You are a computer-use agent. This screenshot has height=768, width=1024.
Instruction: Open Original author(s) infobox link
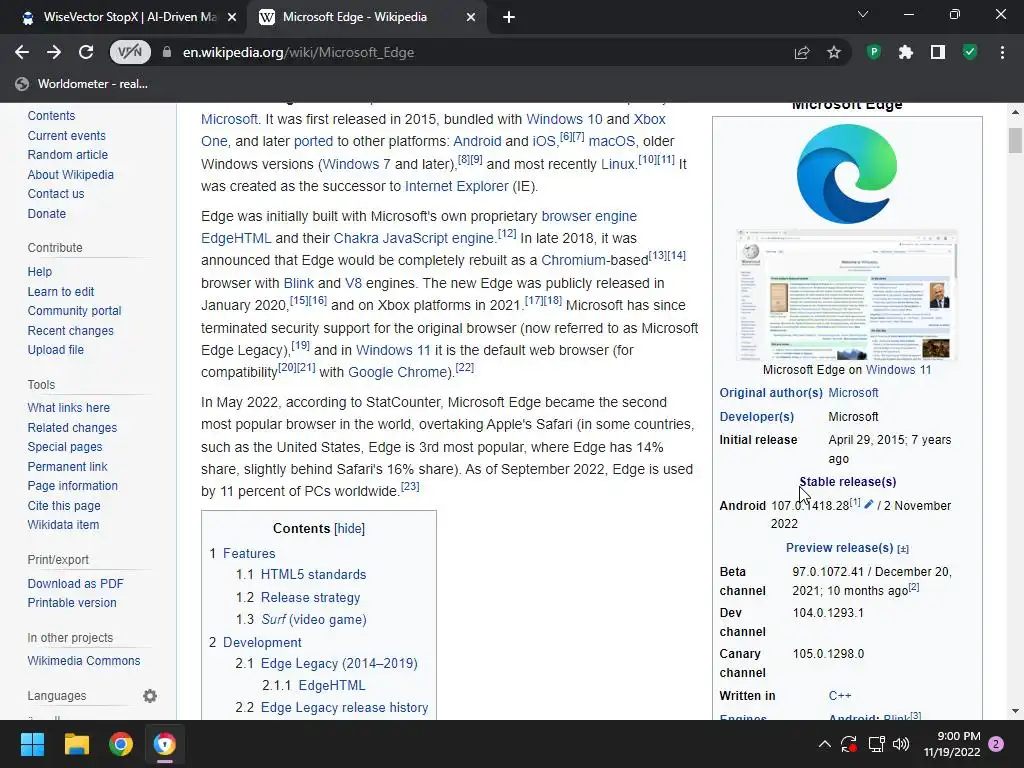(x=771, y=392)
